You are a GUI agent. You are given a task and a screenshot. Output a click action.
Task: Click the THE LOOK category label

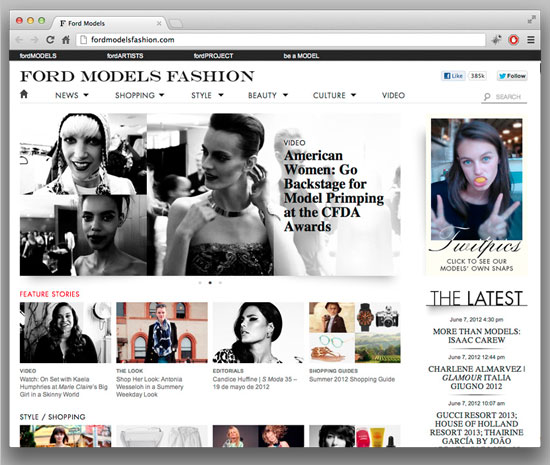tap(130, 371)
